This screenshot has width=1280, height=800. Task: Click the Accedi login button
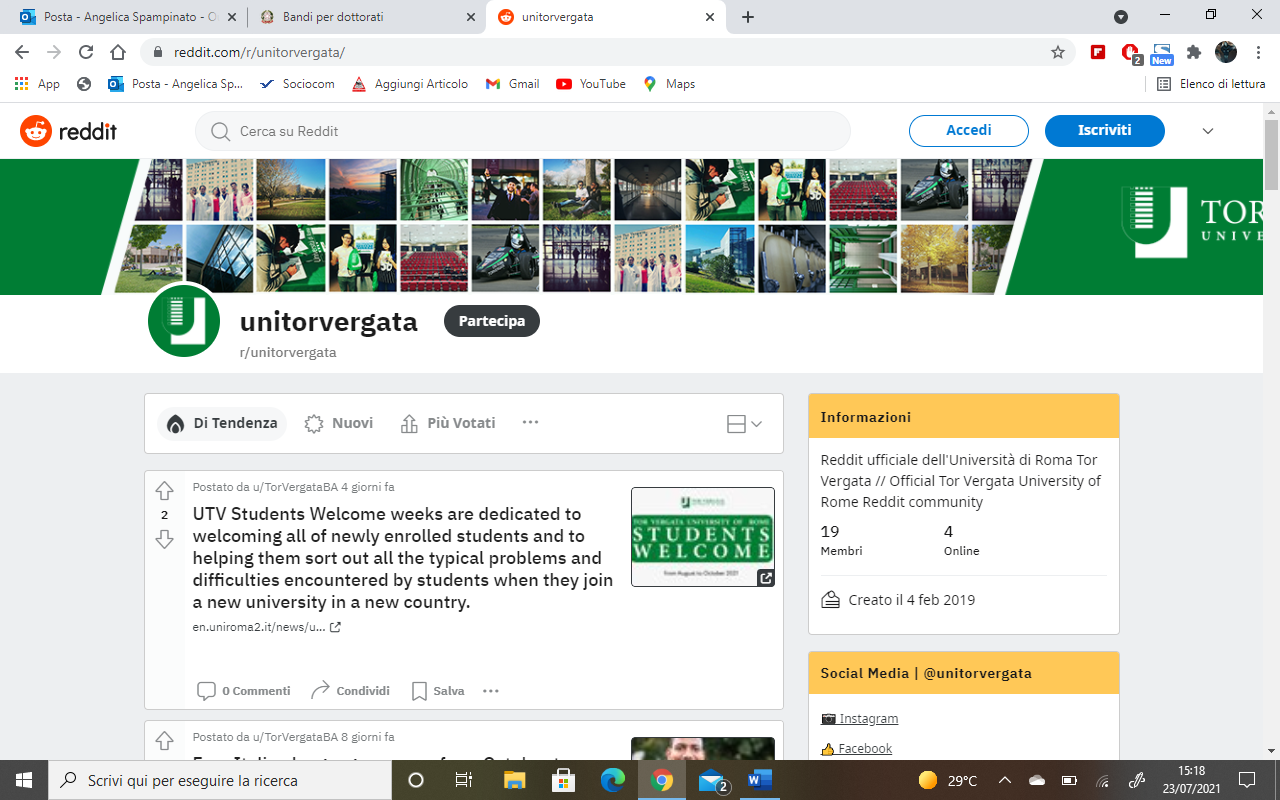coord(968,131)
